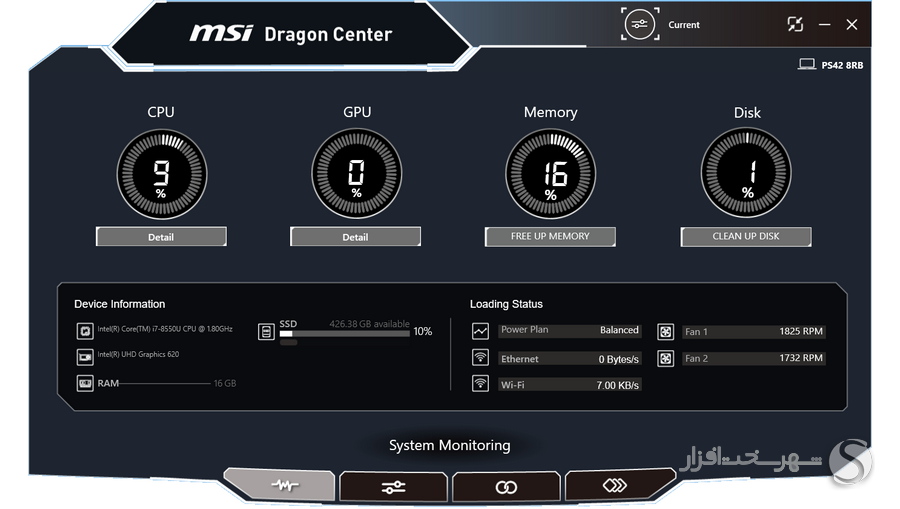Click FREE UP MEMORY button
Viewport: 900px width, 509px height.
pos(550,236)
